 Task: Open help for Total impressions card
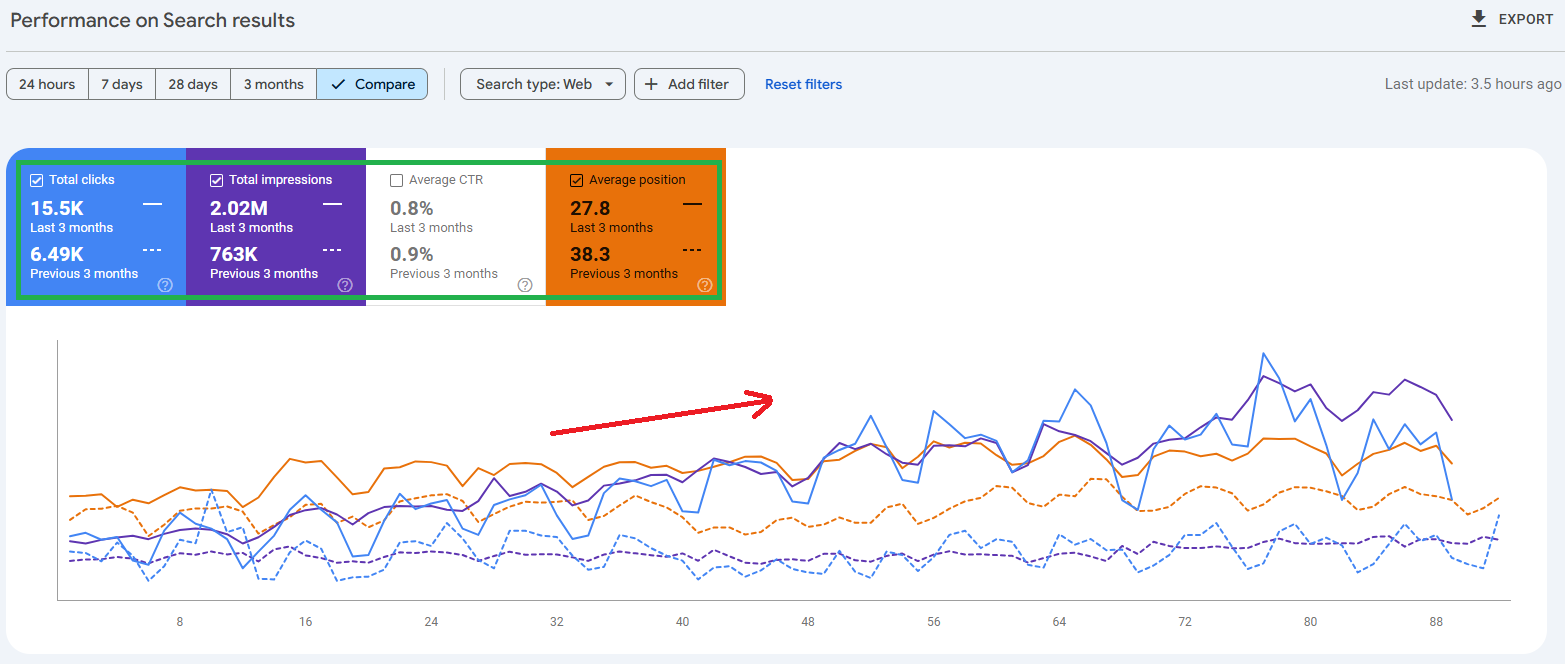coord(345,285)
